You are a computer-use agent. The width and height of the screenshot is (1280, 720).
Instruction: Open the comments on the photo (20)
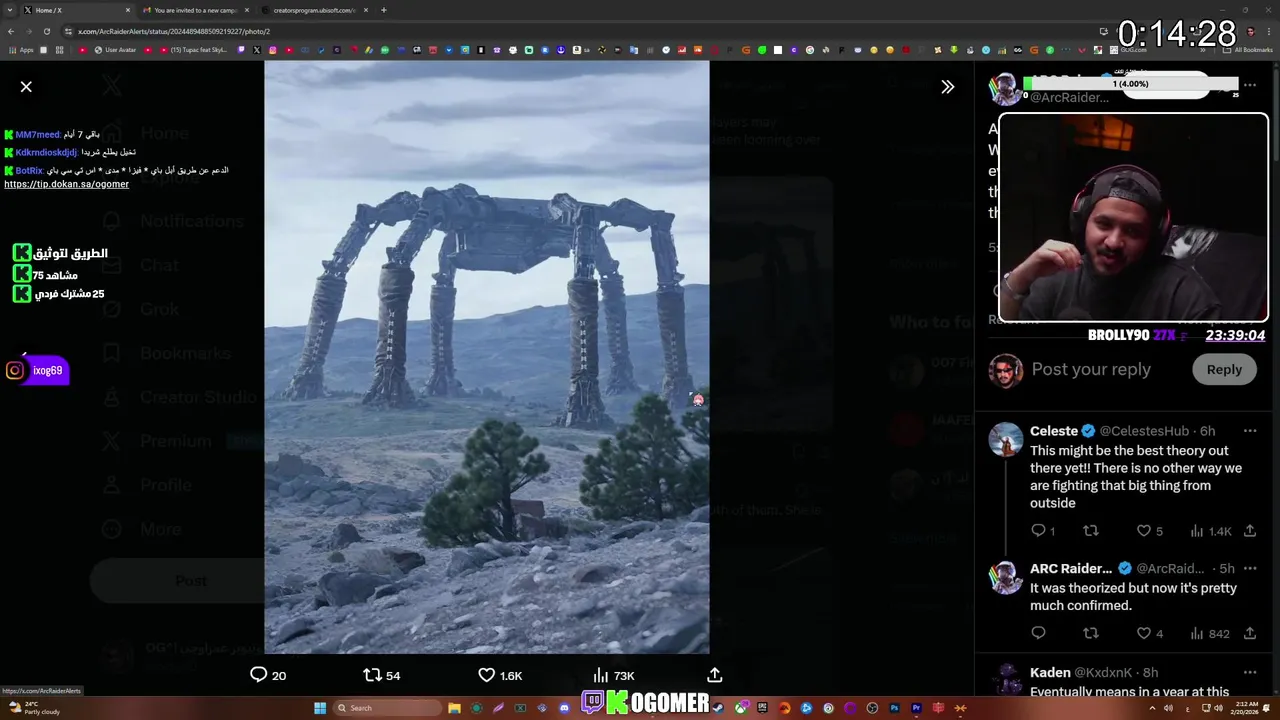click(x=267, y=675)
